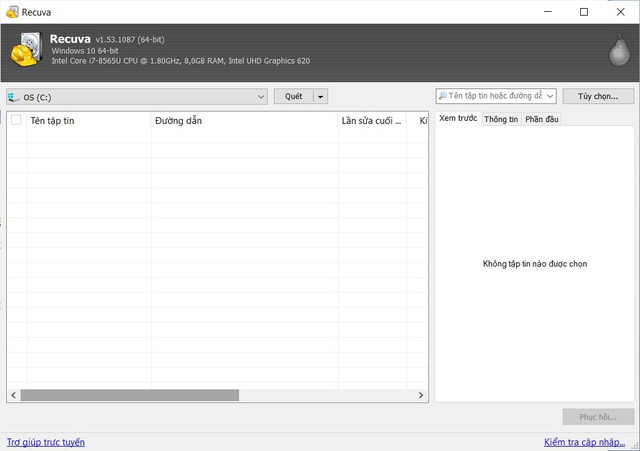Click the OS (C:) drive icon

coord(13,97)
